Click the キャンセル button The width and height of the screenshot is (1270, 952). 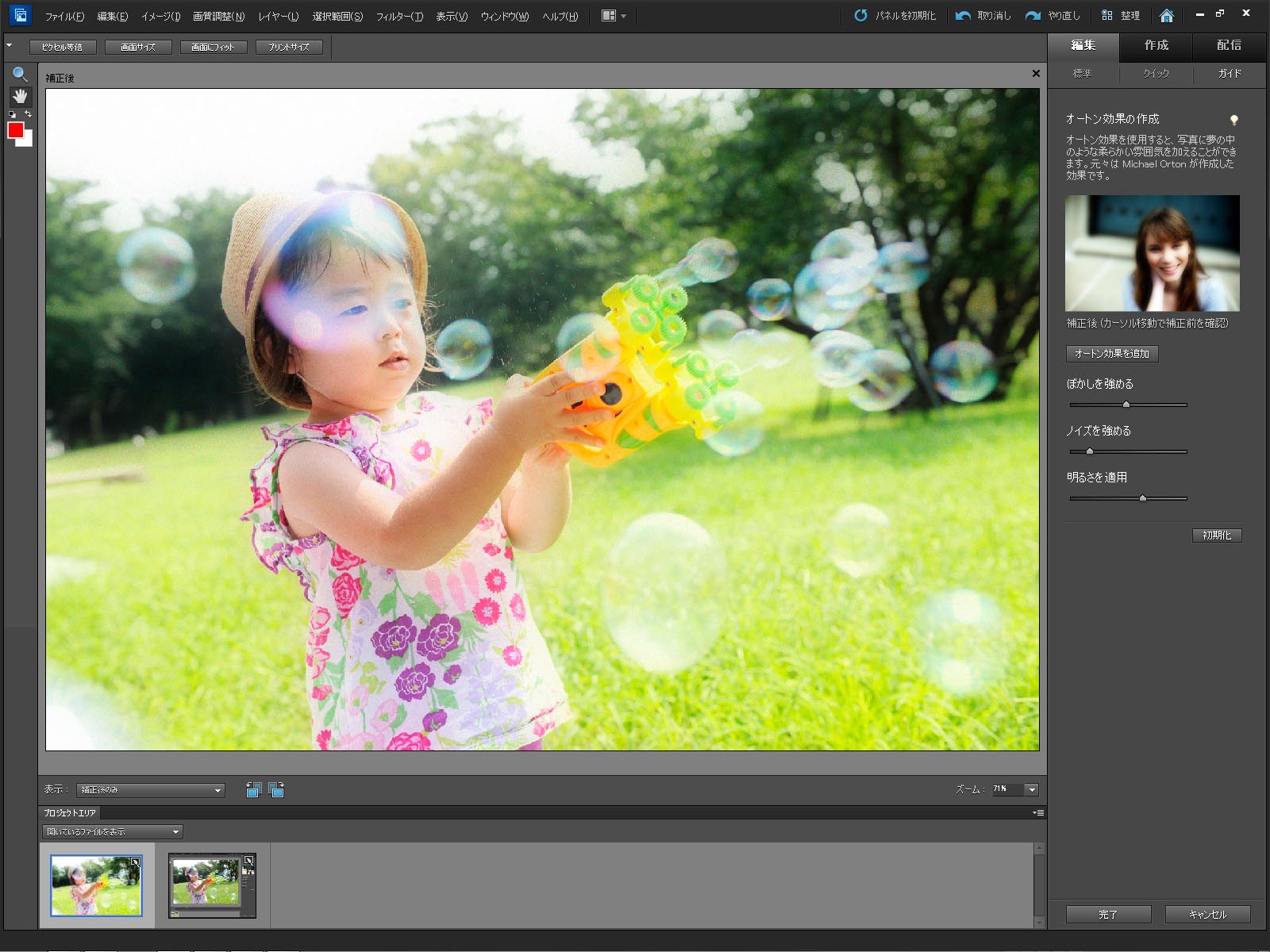pyautogui.click(x=1208, y=915)
